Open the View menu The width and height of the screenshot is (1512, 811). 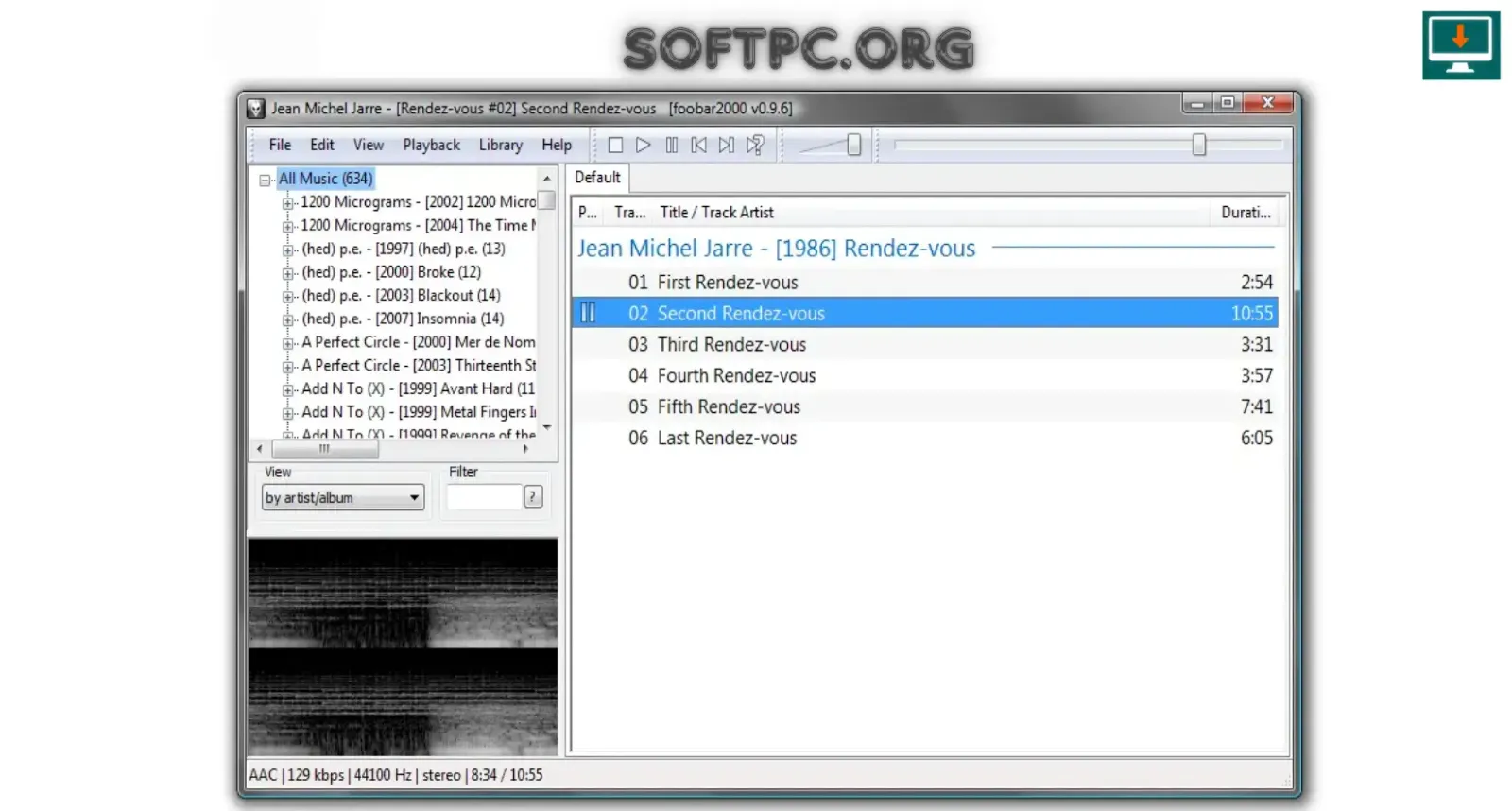tap(369, 145)
